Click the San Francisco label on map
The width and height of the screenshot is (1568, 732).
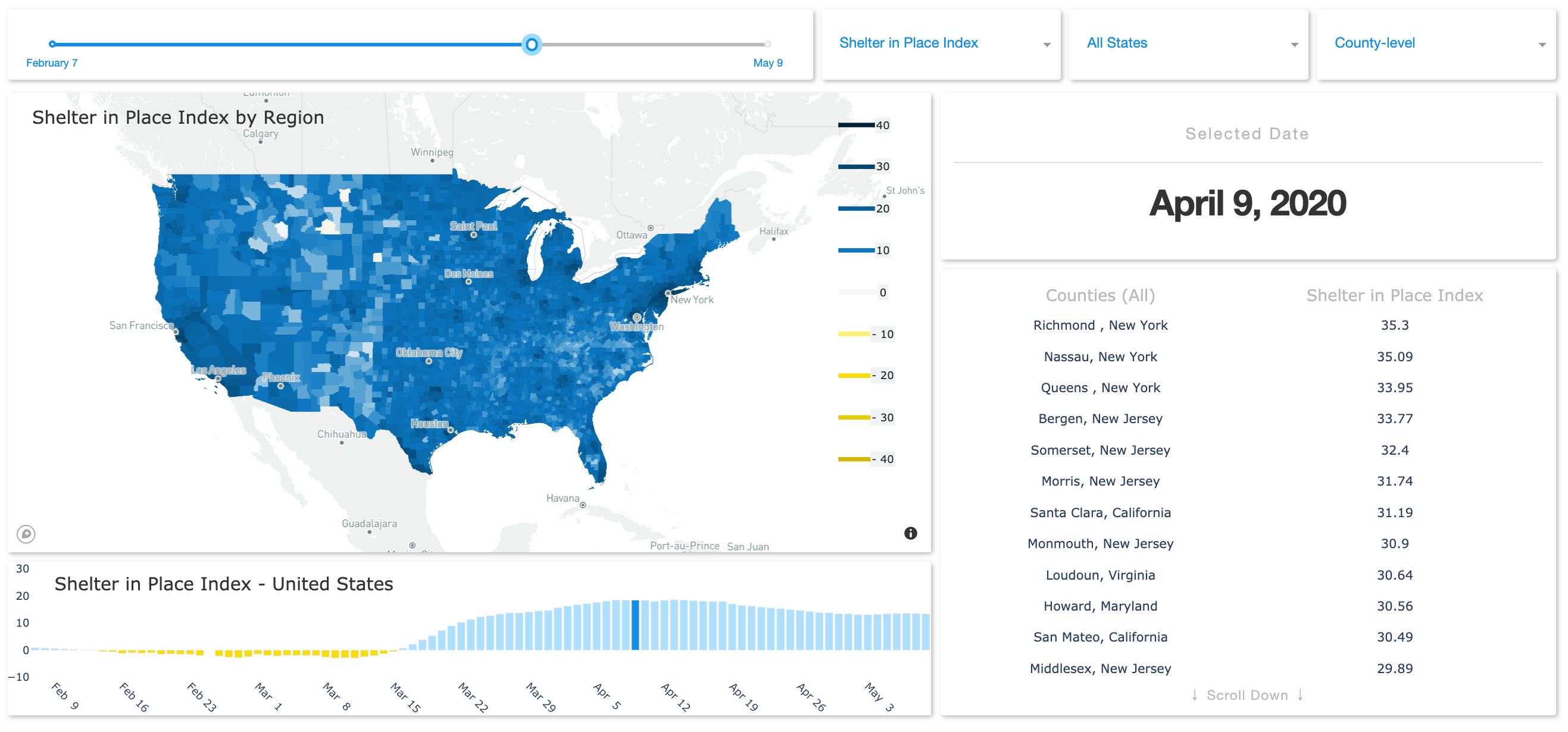141,326
